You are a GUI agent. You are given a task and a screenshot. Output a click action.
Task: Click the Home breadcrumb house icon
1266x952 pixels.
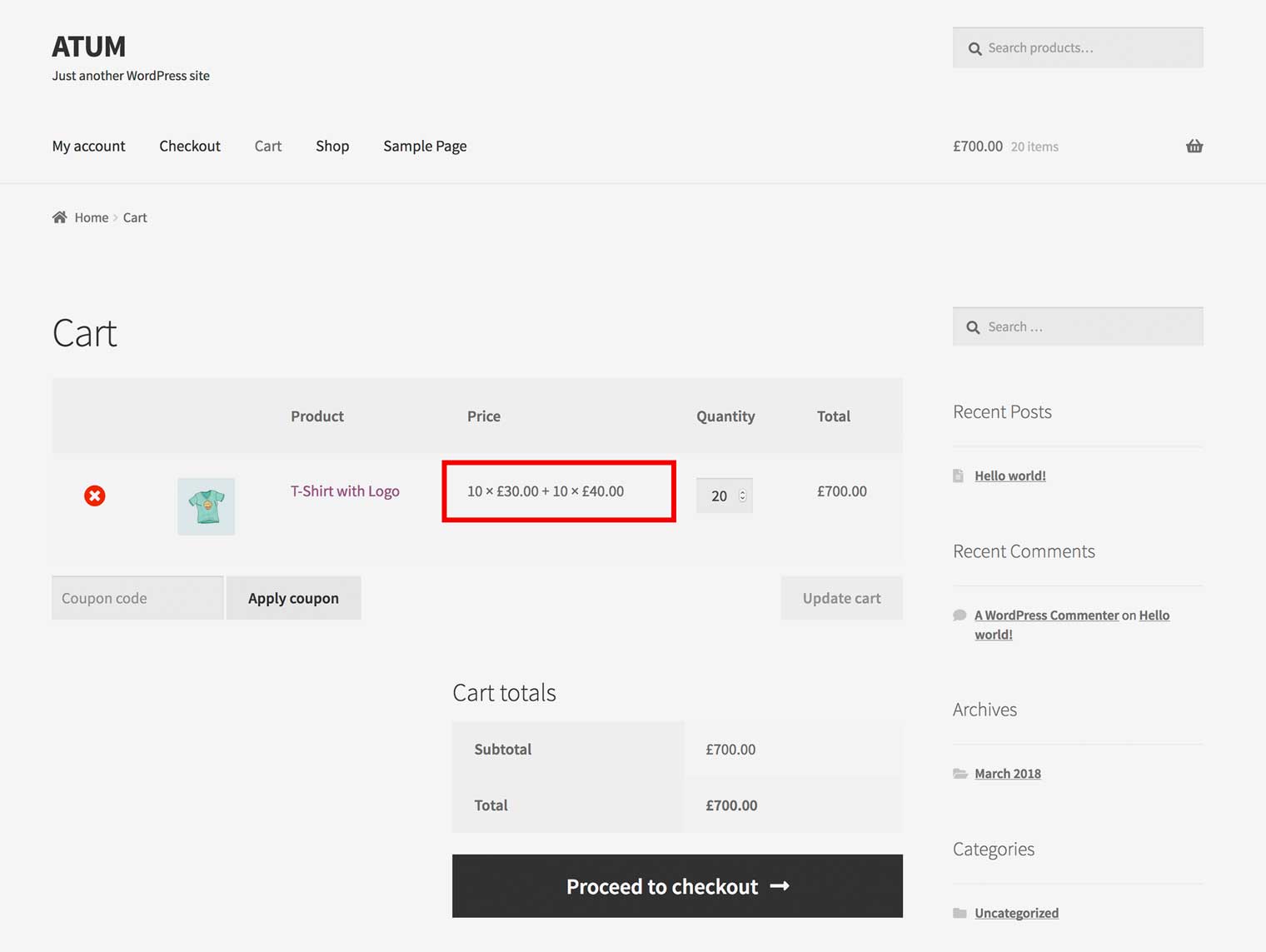tap(59, 217)
